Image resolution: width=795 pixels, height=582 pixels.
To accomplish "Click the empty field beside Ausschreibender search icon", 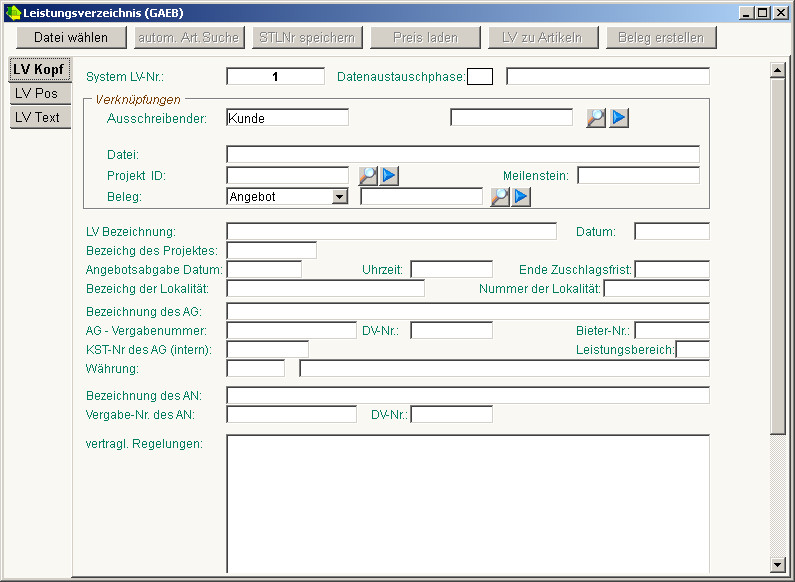I will click(512, 118).
